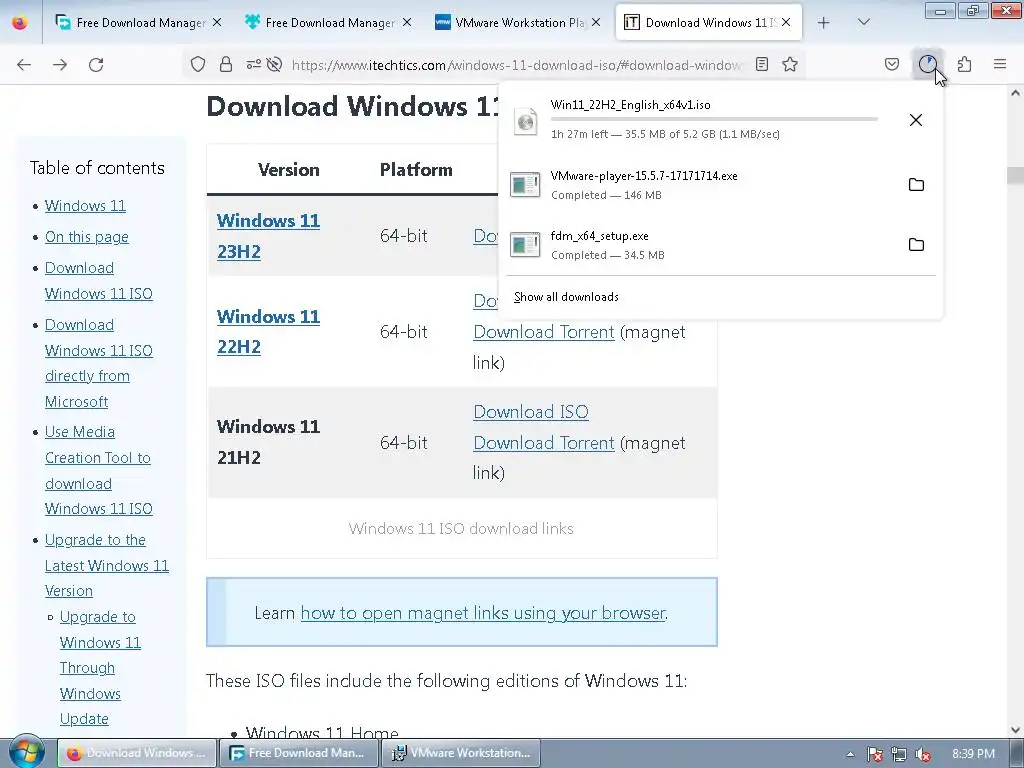The image size is (1024, 768).
Task: Close the VMware Workstation Player tab
Action: tap(596, 22)
